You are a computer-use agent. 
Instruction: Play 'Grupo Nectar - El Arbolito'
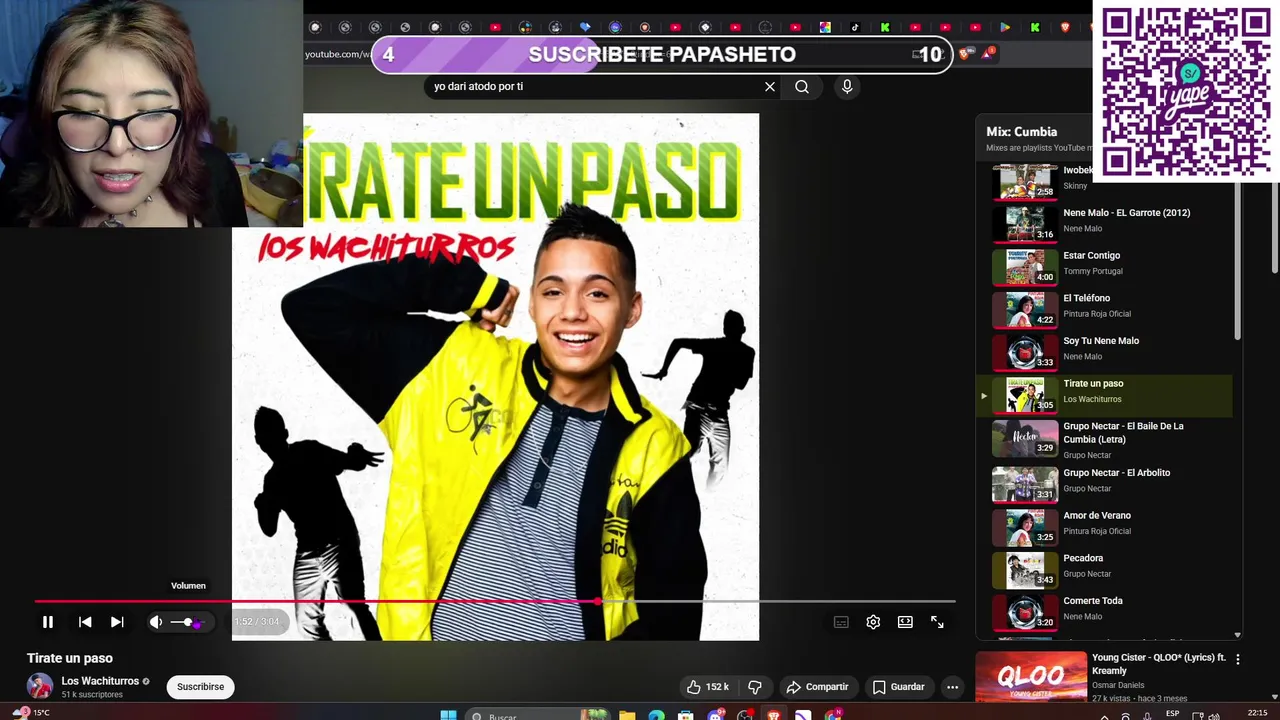click(1104, 484)
